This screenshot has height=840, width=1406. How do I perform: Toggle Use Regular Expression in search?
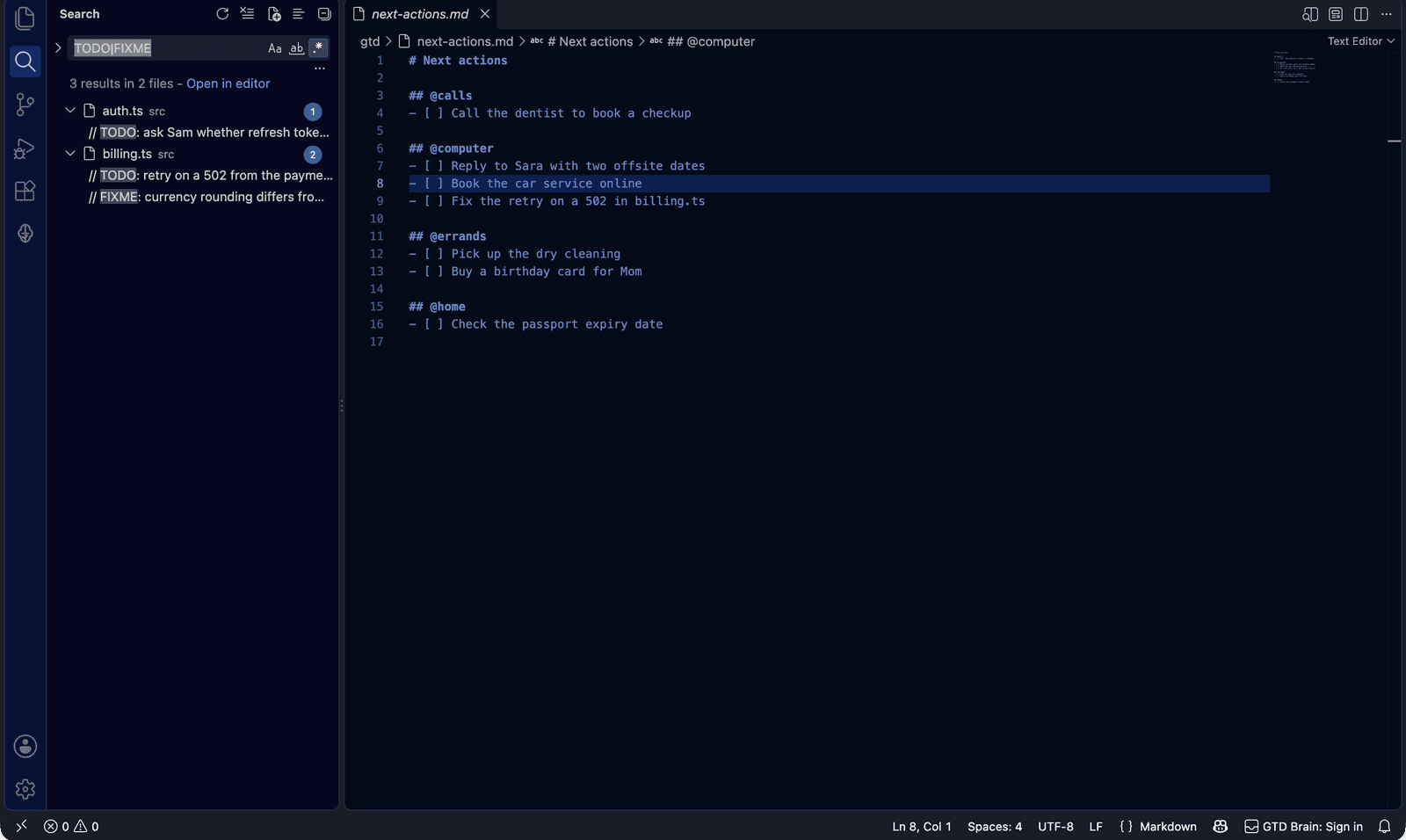click(318, 47)
